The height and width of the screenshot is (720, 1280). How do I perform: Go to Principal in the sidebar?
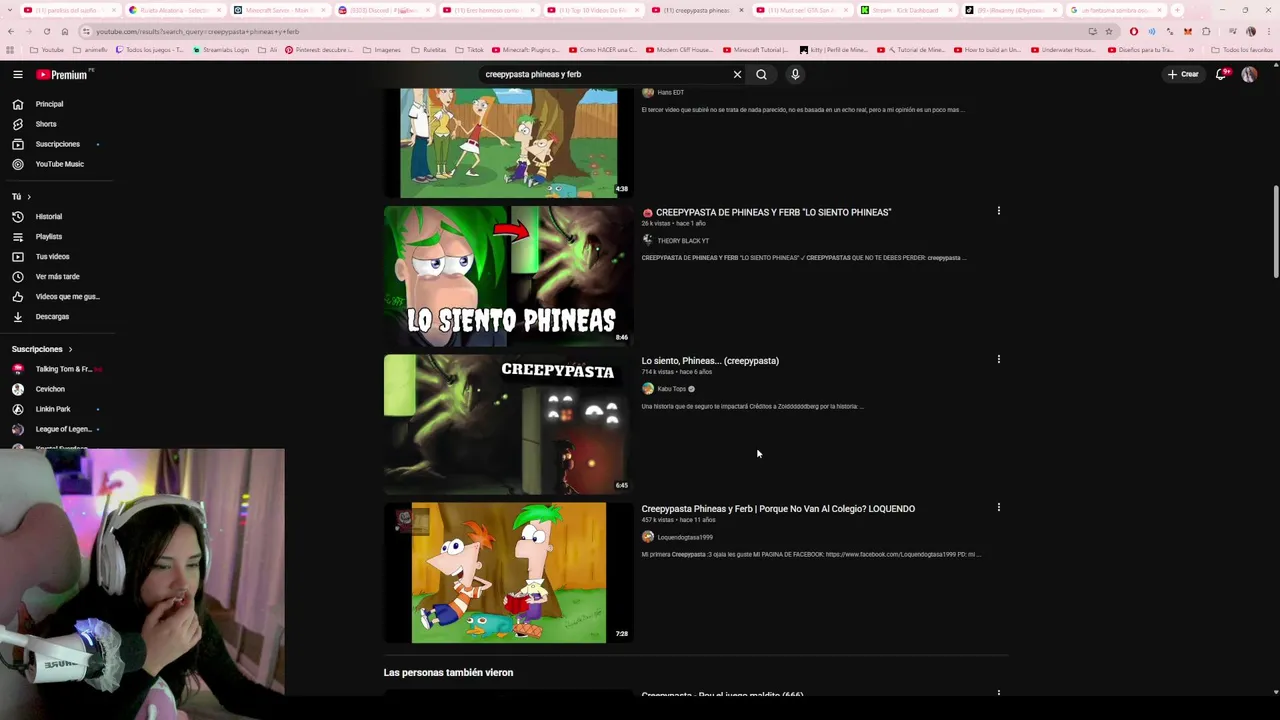(x=49, y=104)
